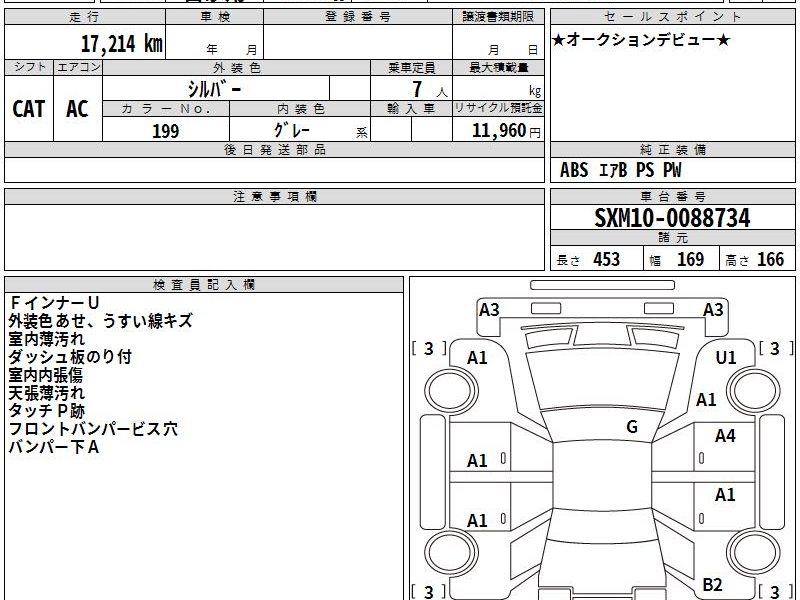Select the note バンパー下Ａ
Viewport: 800px width, 600px height.
[54, 447]
